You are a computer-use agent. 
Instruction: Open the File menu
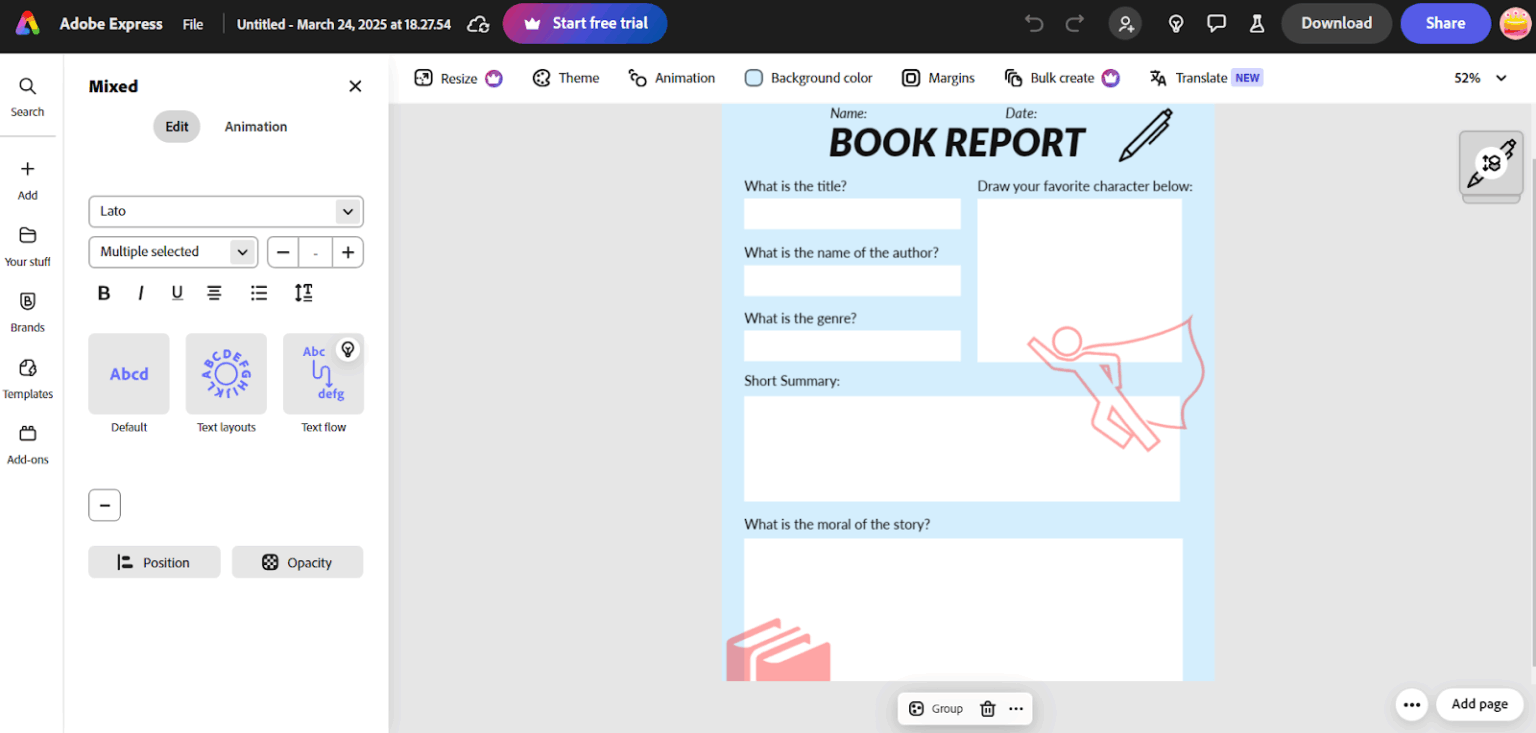[x=192, y=23]
